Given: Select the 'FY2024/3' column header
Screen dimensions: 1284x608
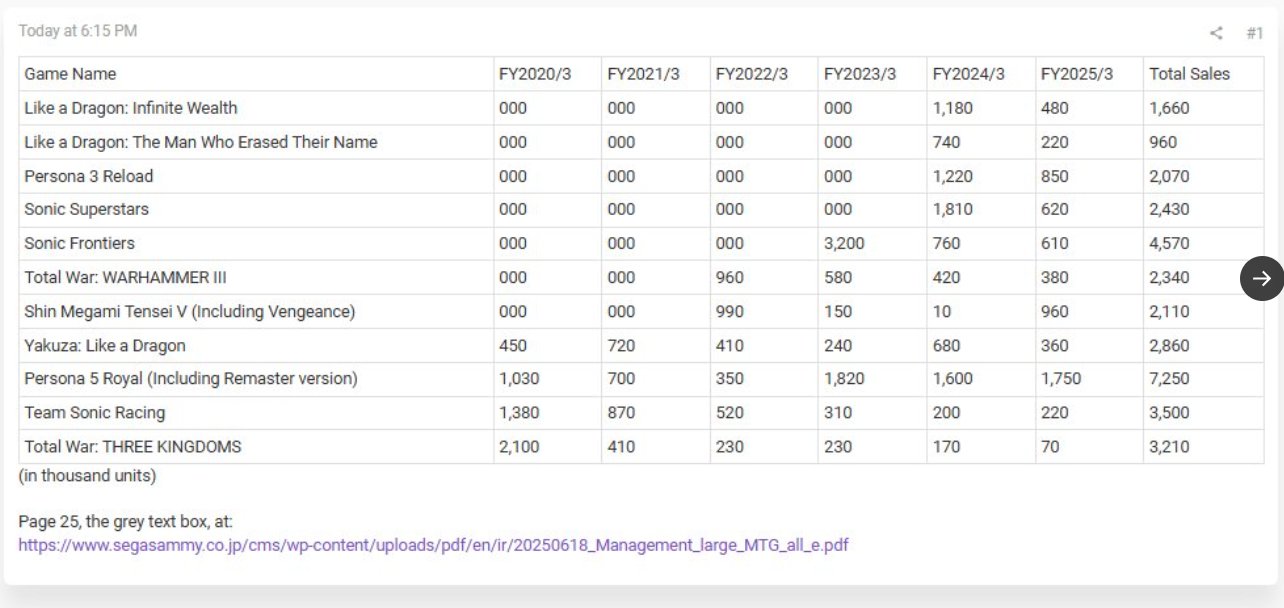Looking at the screenshot, I should [981, 74].
